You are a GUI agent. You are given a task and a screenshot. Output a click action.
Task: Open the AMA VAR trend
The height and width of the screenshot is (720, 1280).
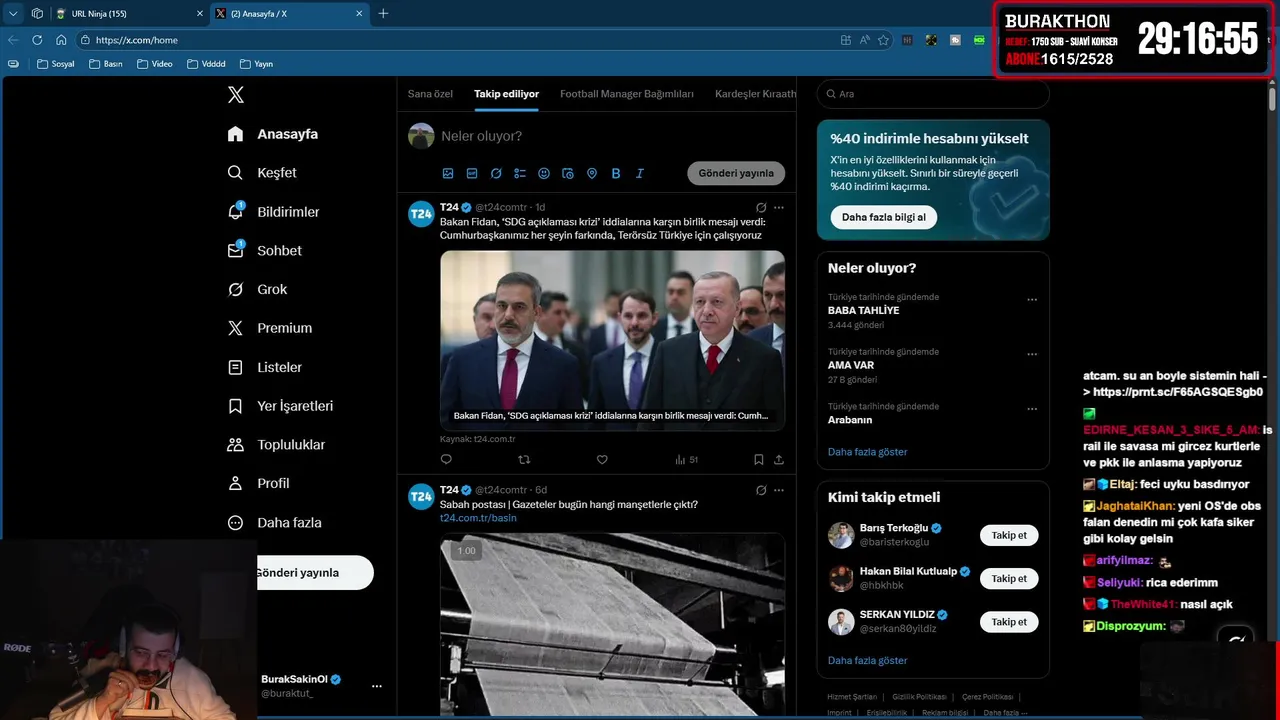click(x=851, y=366)
